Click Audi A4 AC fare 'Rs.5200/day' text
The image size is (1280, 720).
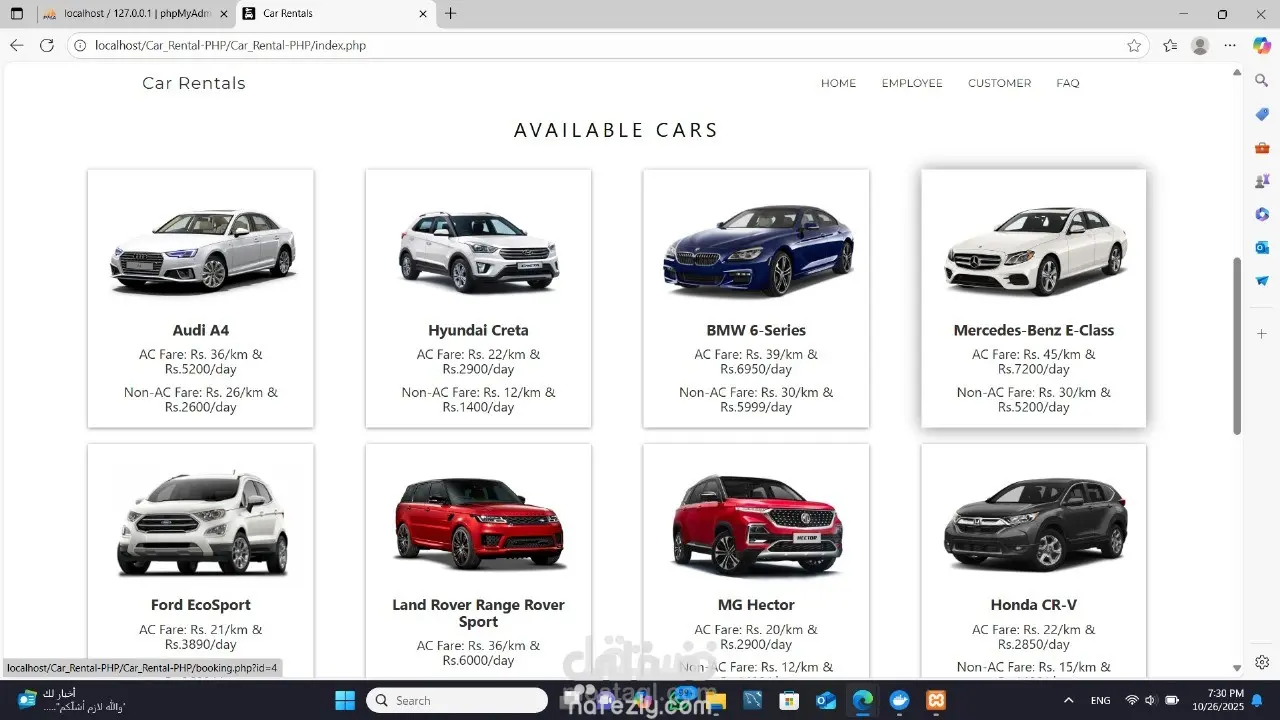coord(201,369)
